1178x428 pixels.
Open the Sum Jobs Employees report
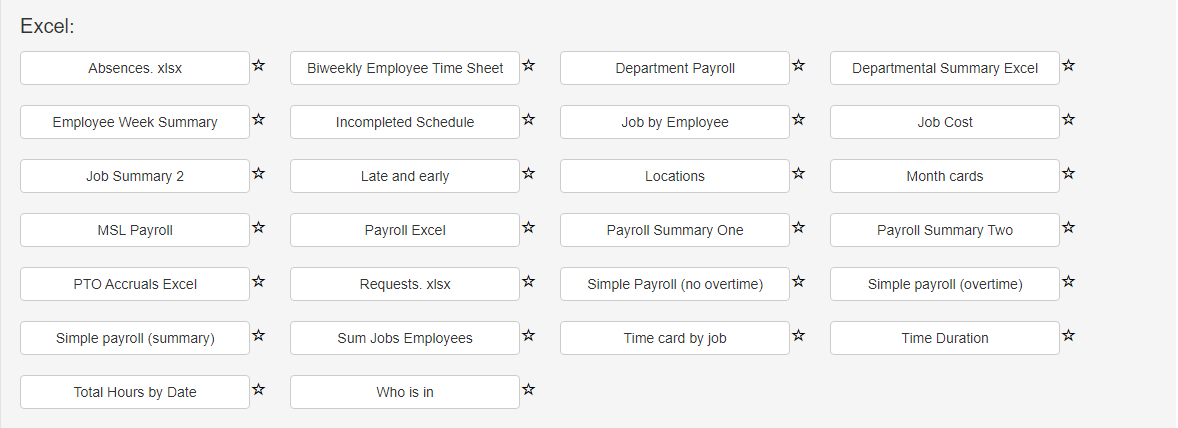[x=405, y=338]
